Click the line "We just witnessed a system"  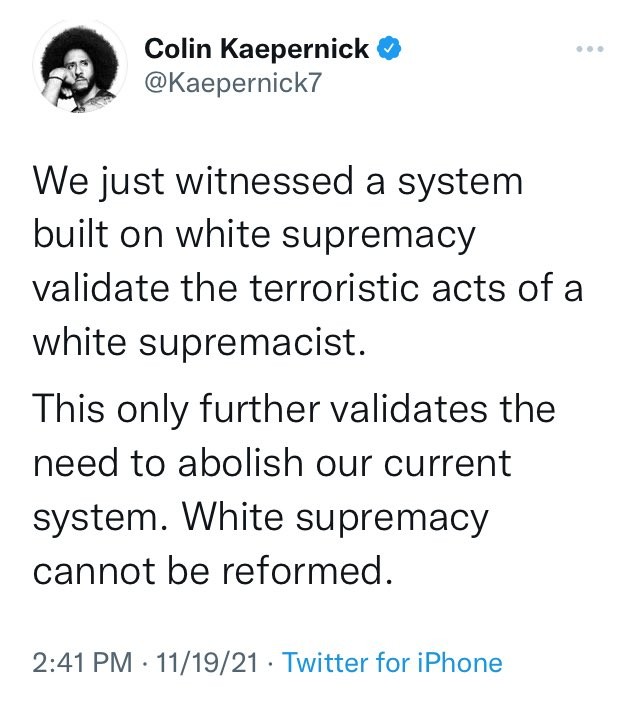click(x=278, y=181)
